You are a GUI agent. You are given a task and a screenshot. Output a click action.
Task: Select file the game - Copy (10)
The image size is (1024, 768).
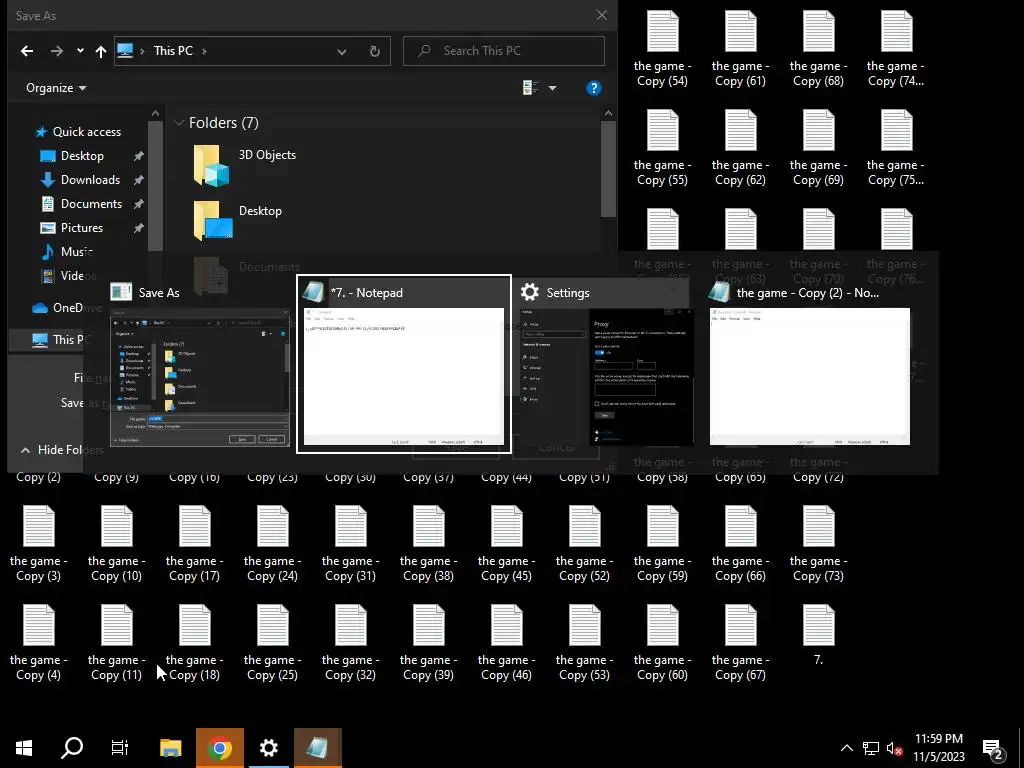(x=116, y=545)
